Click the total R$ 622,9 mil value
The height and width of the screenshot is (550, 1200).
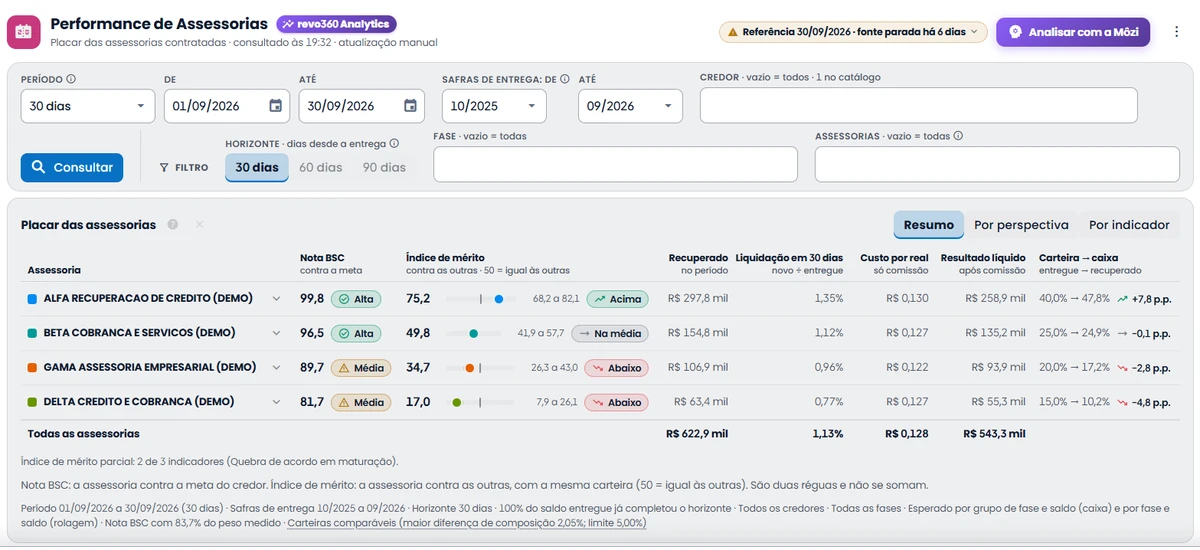click(x=697, y=434)
